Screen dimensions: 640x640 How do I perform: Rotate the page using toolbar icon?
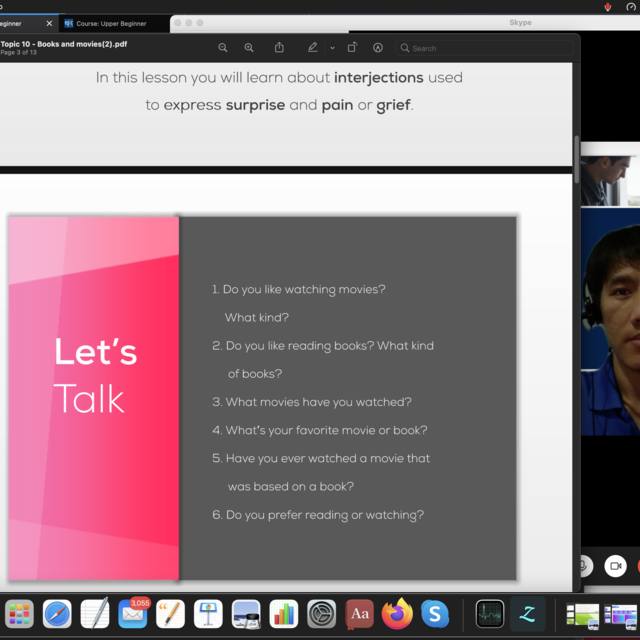pos(352,47)
